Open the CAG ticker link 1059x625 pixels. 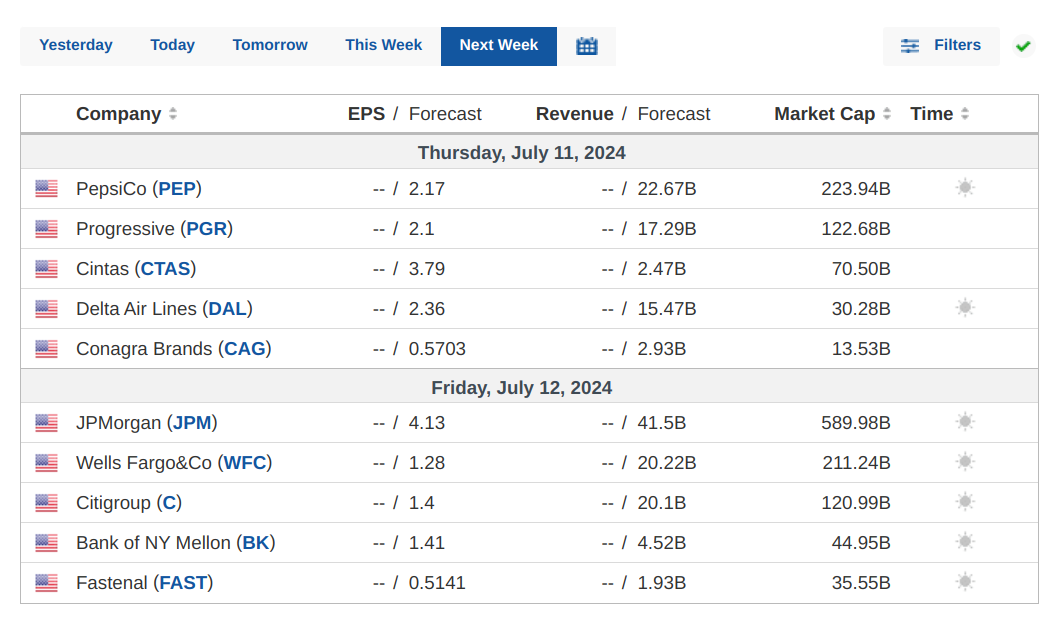(x=244, y=349)
